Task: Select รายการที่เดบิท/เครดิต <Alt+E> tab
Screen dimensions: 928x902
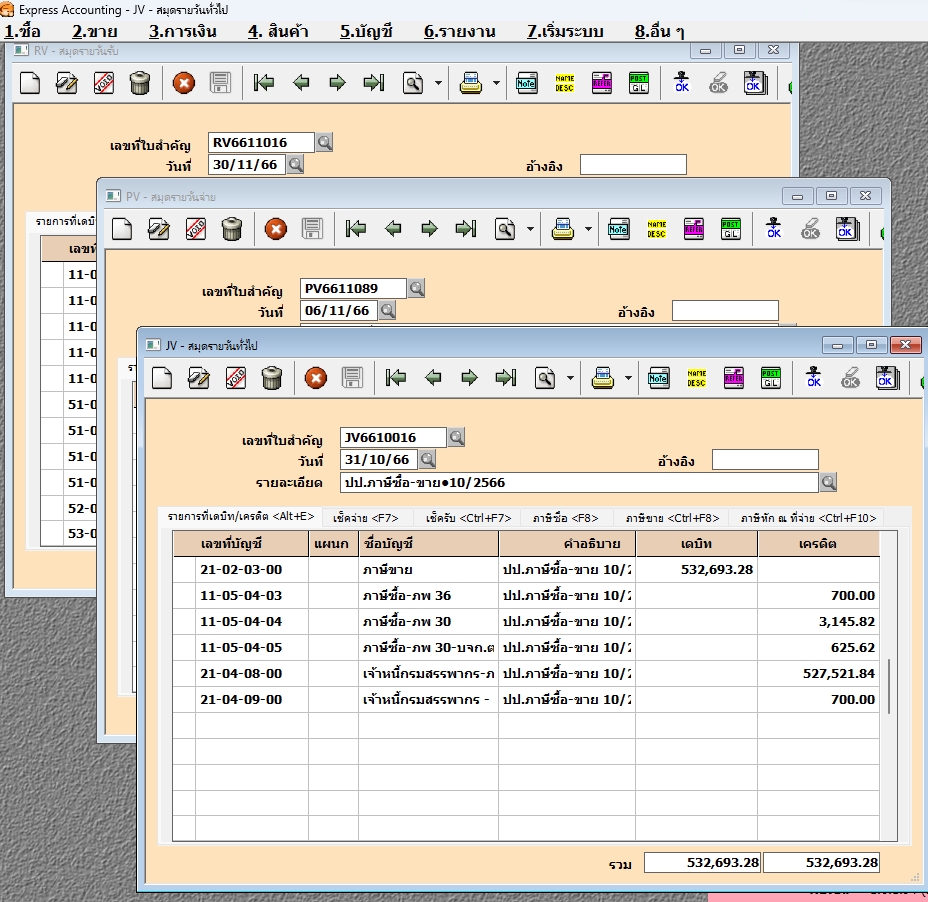Action: (241, 516)
